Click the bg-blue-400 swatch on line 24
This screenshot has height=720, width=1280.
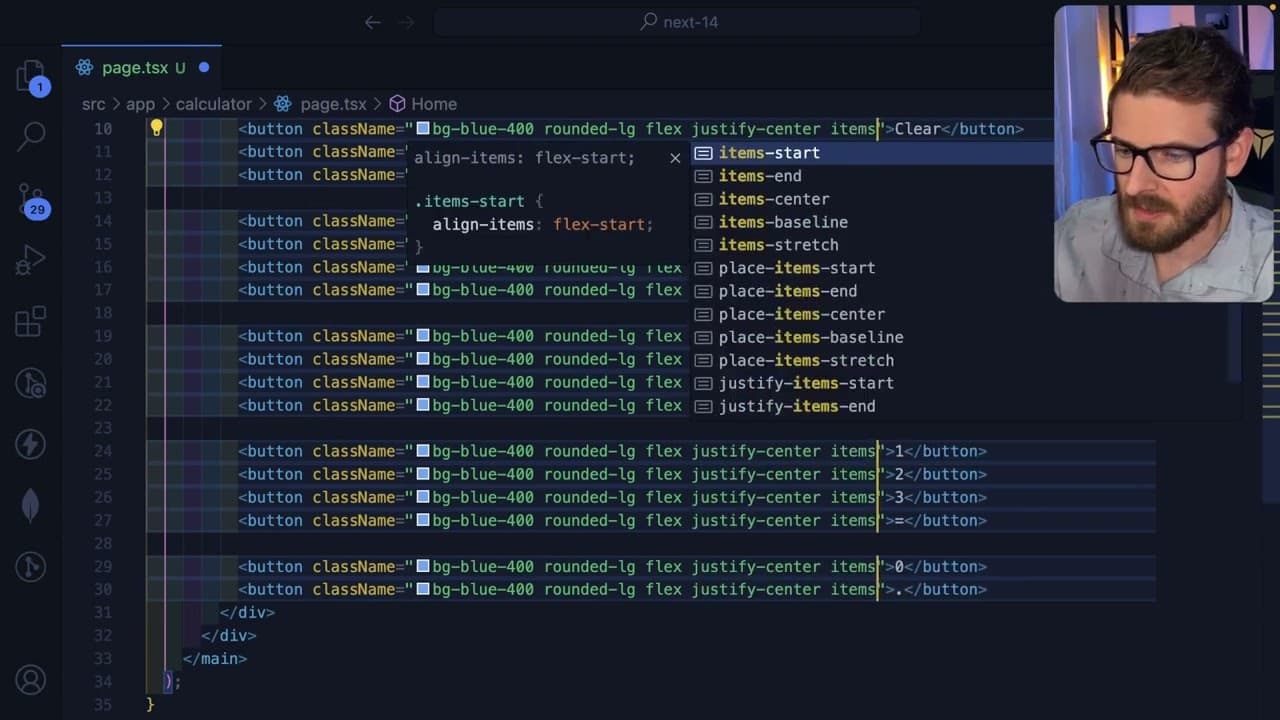click(x=423, y=451)
